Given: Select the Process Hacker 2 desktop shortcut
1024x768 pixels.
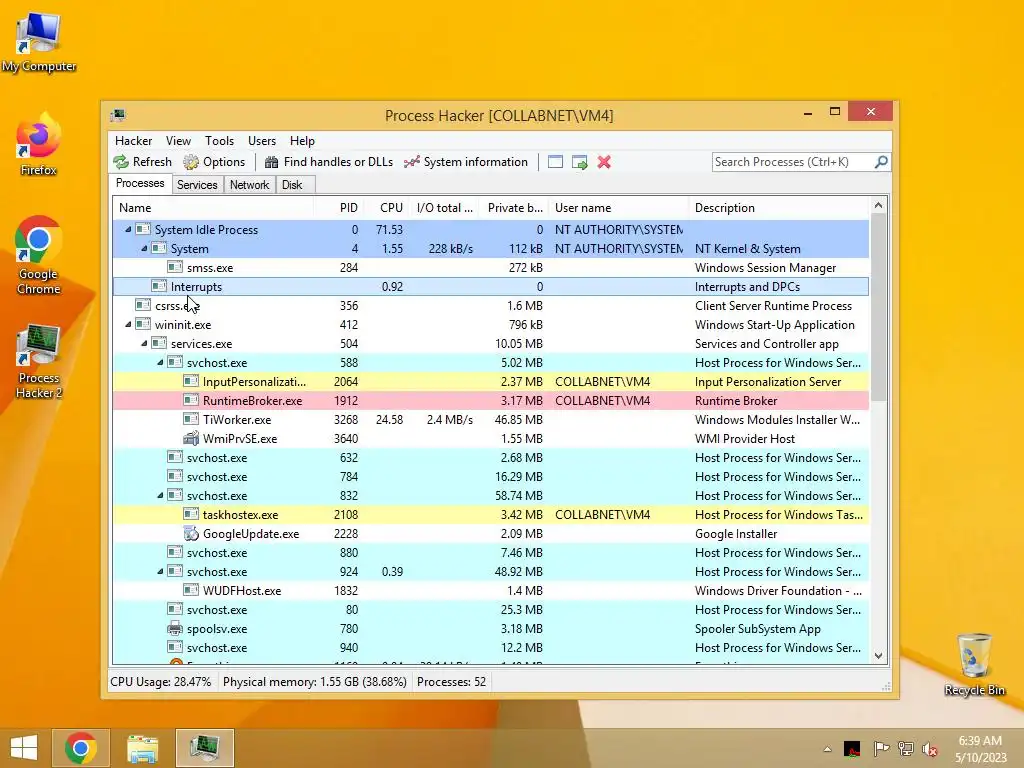Looking at the screenshot, I should (39, 360).
